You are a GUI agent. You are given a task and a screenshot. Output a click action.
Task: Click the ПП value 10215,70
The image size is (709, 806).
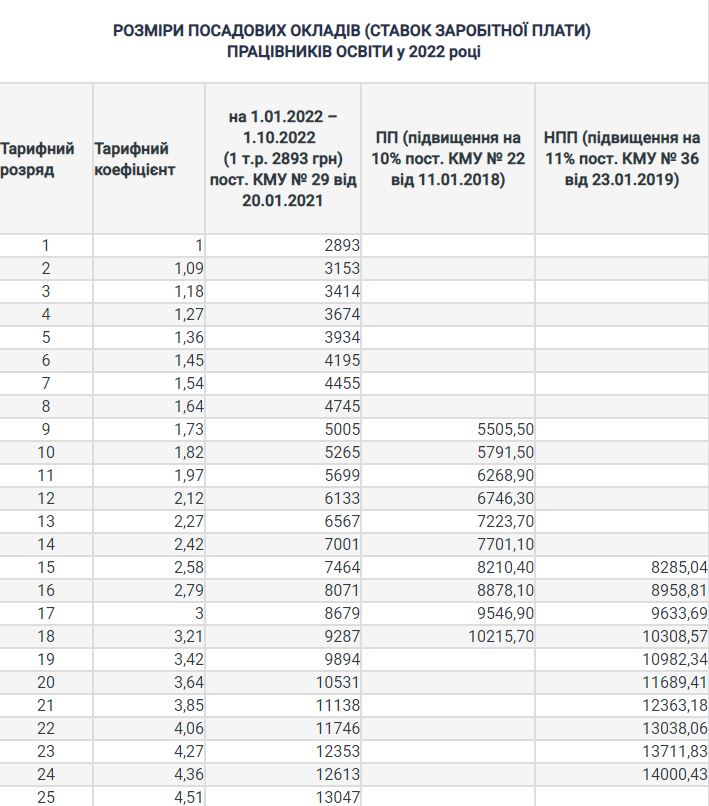click(x=500, y=636)
